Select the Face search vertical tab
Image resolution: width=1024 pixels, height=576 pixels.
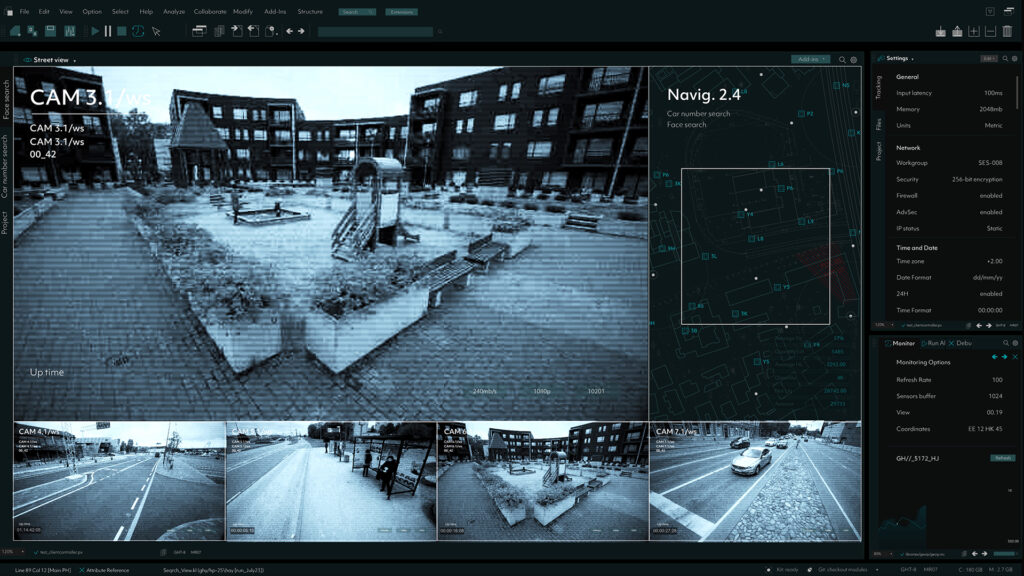pos(6,99)
